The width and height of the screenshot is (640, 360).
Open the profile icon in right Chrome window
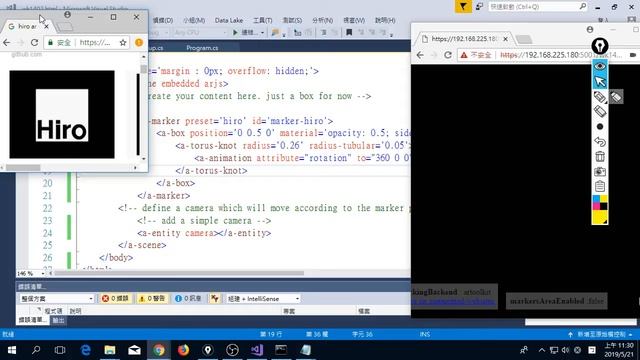590,29
